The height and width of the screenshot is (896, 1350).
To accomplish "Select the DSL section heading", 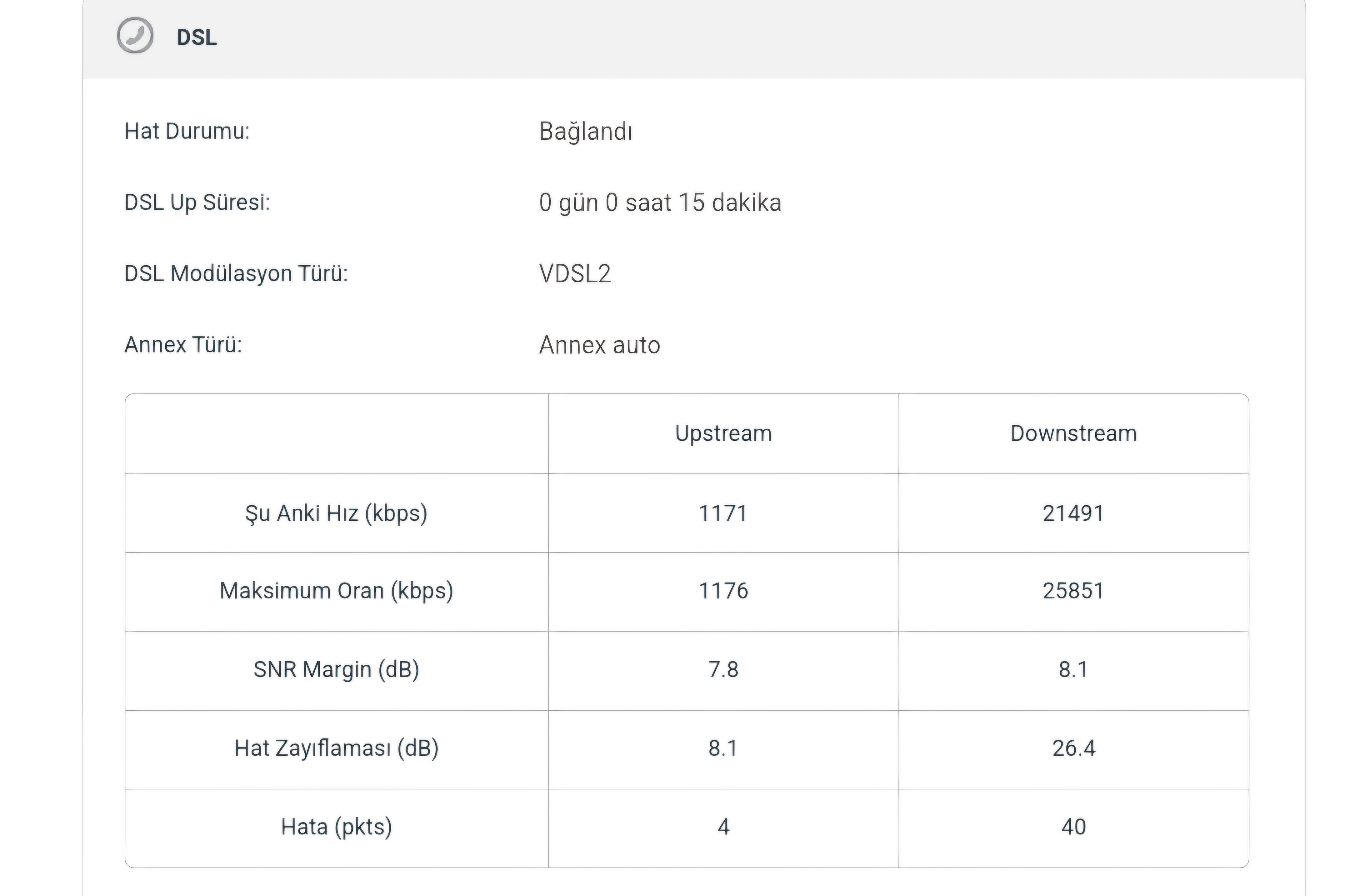I will 197,38.
